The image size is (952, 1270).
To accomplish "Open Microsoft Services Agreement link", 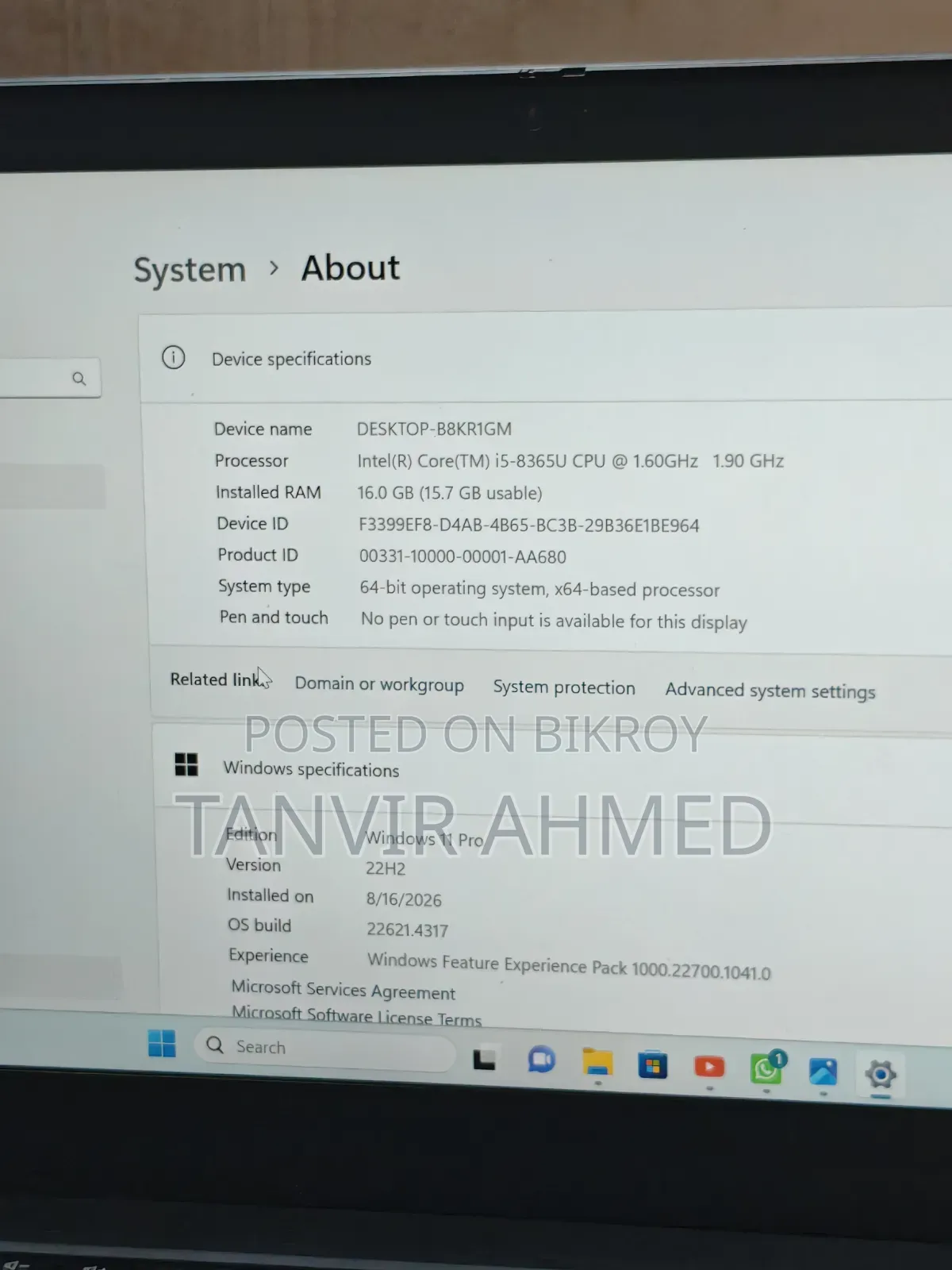I will tap(344, 990).
